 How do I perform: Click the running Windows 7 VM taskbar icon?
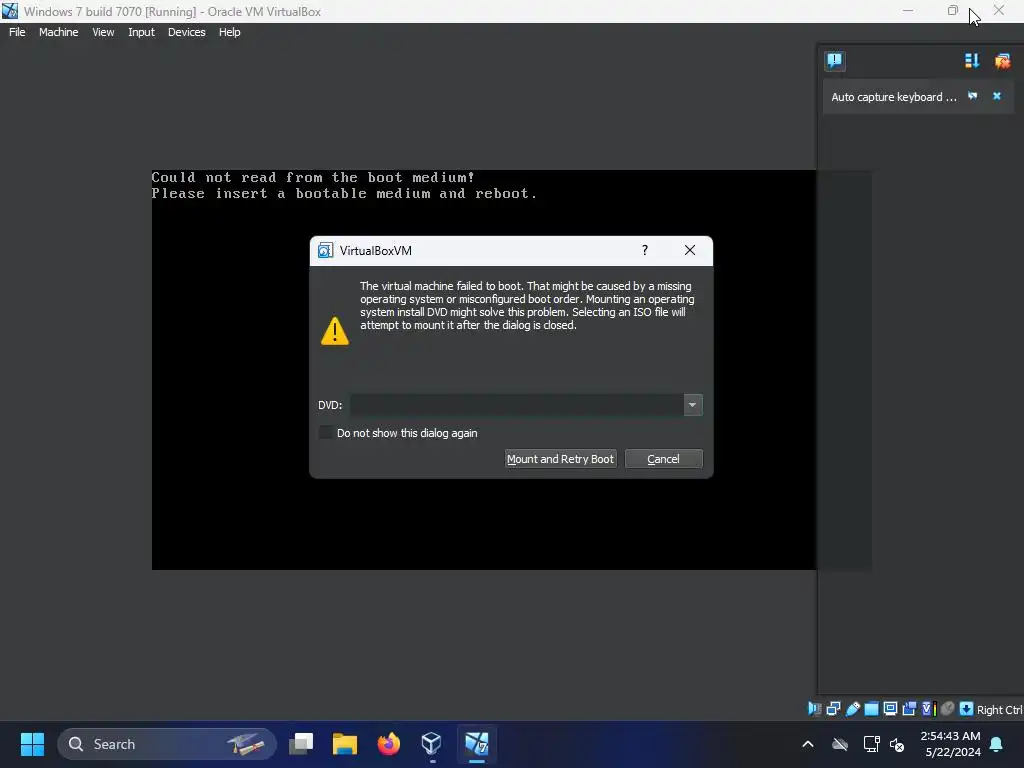[476, 744]
